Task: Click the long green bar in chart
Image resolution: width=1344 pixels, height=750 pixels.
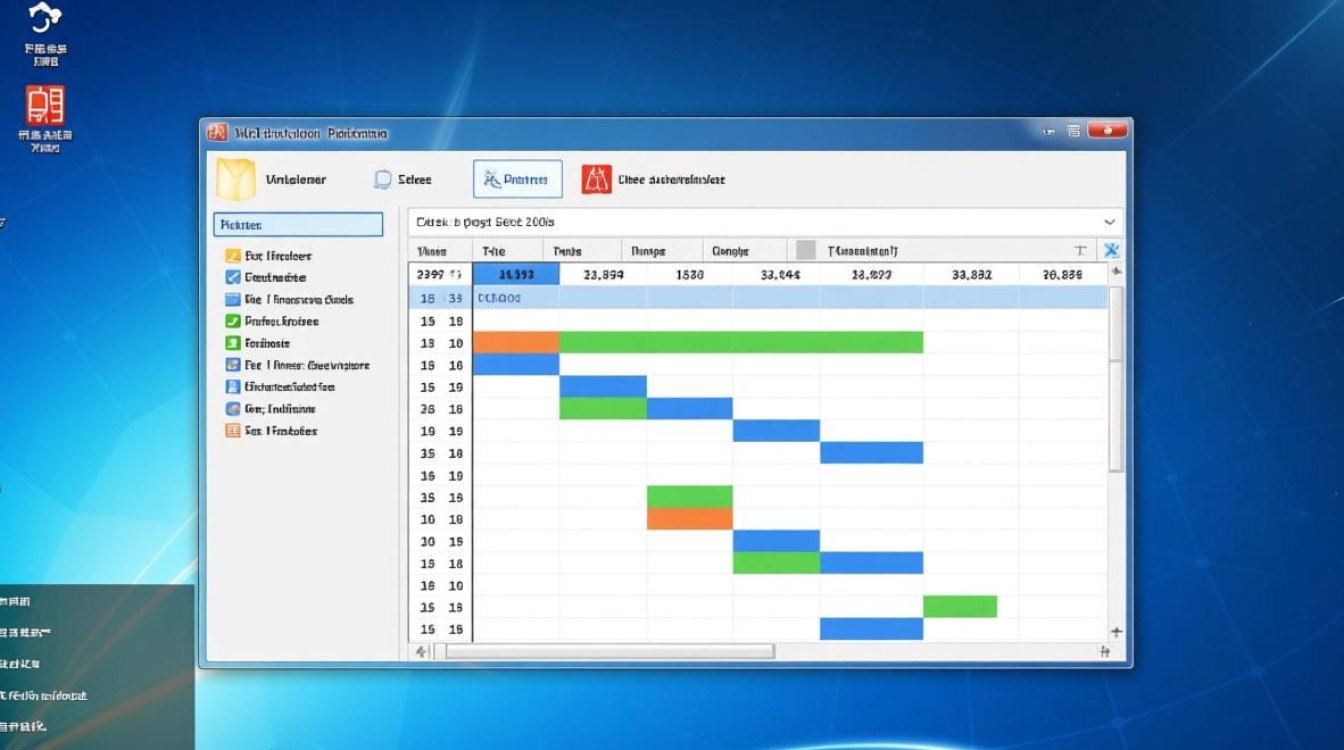Action: [740, 343]
